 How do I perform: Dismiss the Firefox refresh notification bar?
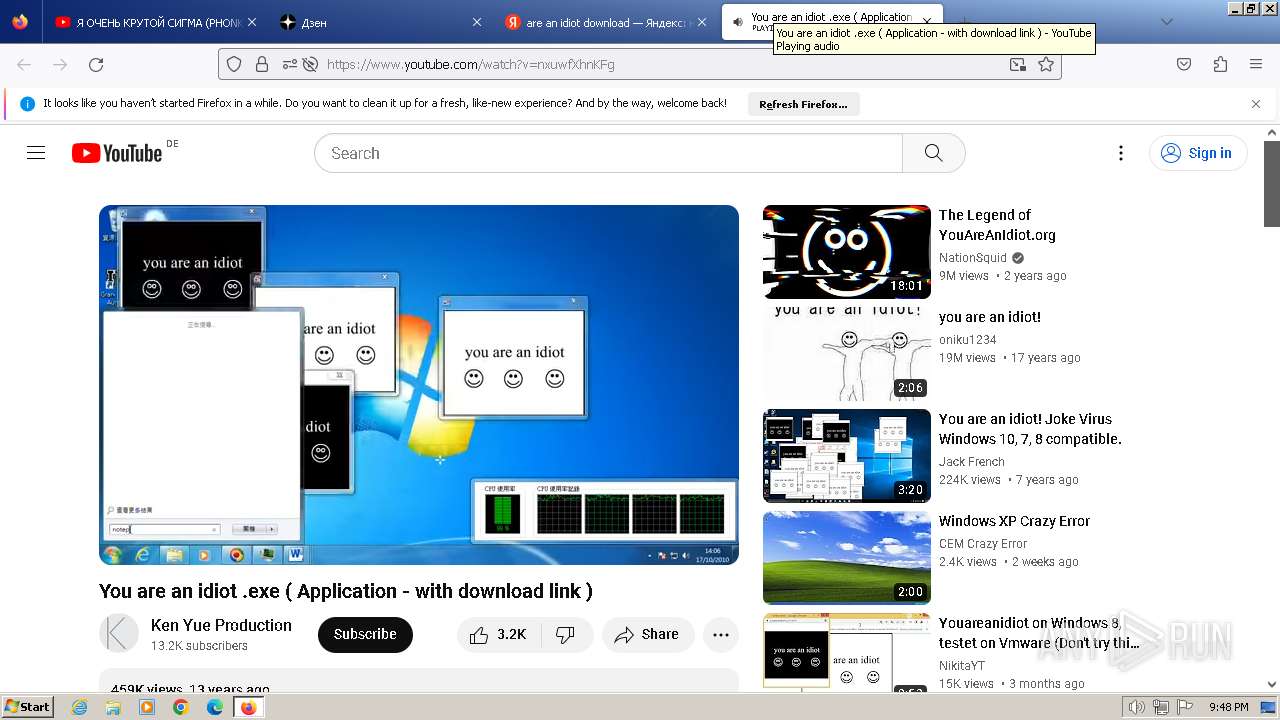point(1256,103)
